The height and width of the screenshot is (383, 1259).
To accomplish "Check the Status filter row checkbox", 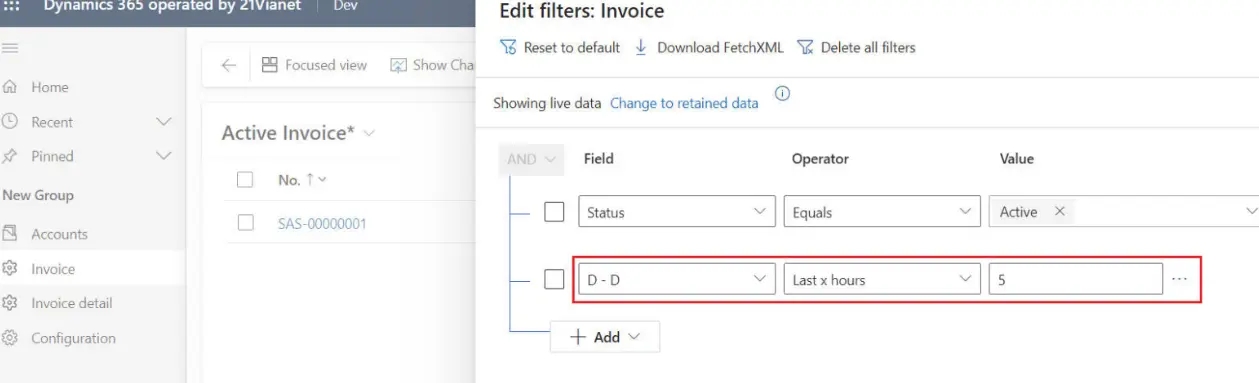I will click(x=554, y=212).
